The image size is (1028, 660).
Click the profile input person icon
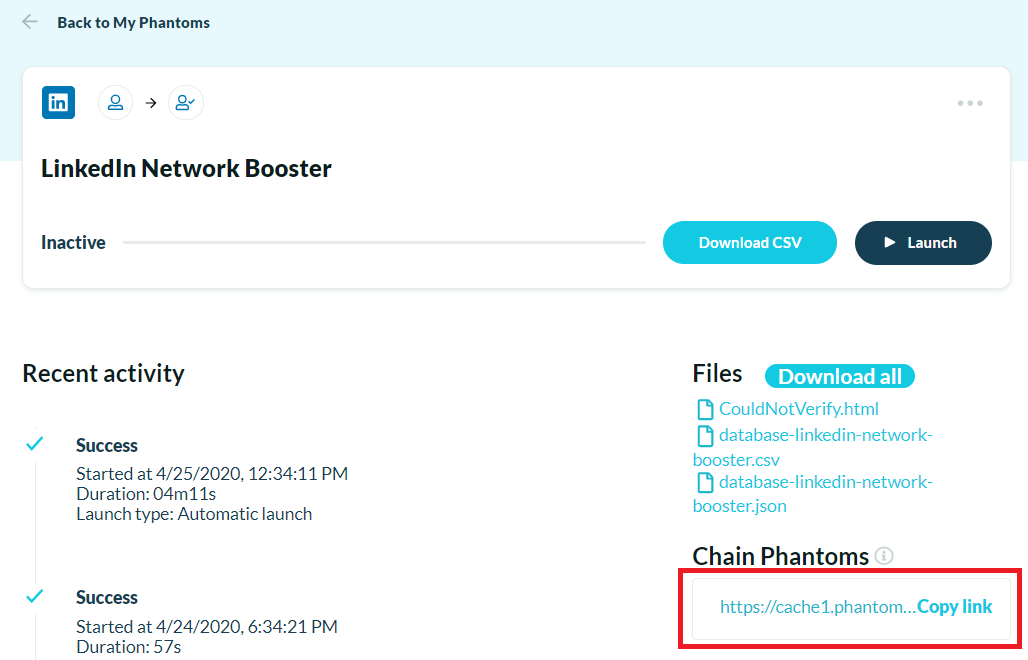[x=115, y=102]
